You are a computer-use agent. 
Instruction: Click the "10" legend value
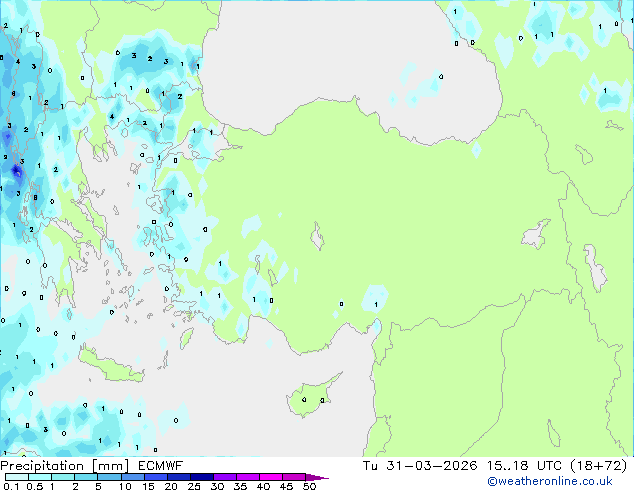(125, 486)
